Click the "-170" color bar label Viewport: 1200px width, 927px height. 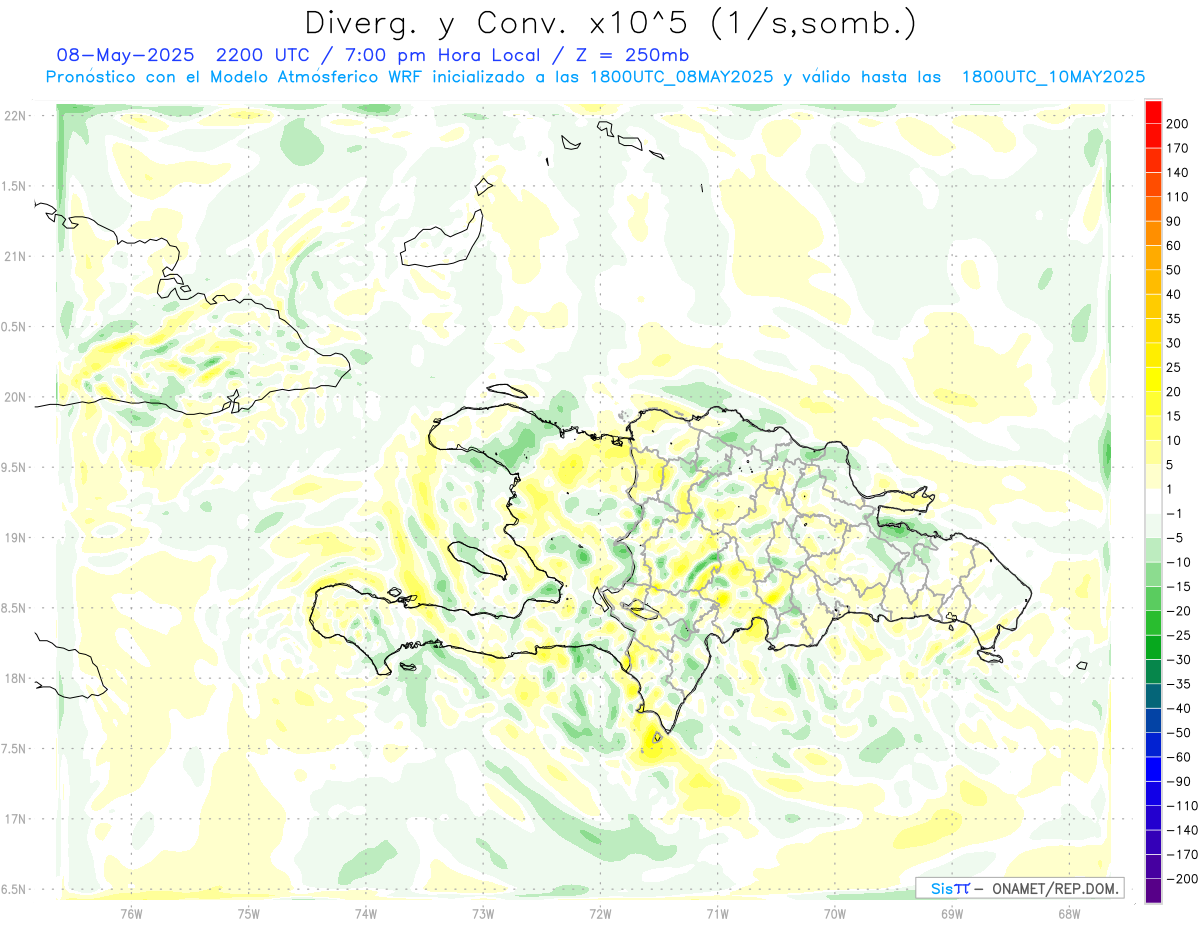click(x=1180, y=855)
